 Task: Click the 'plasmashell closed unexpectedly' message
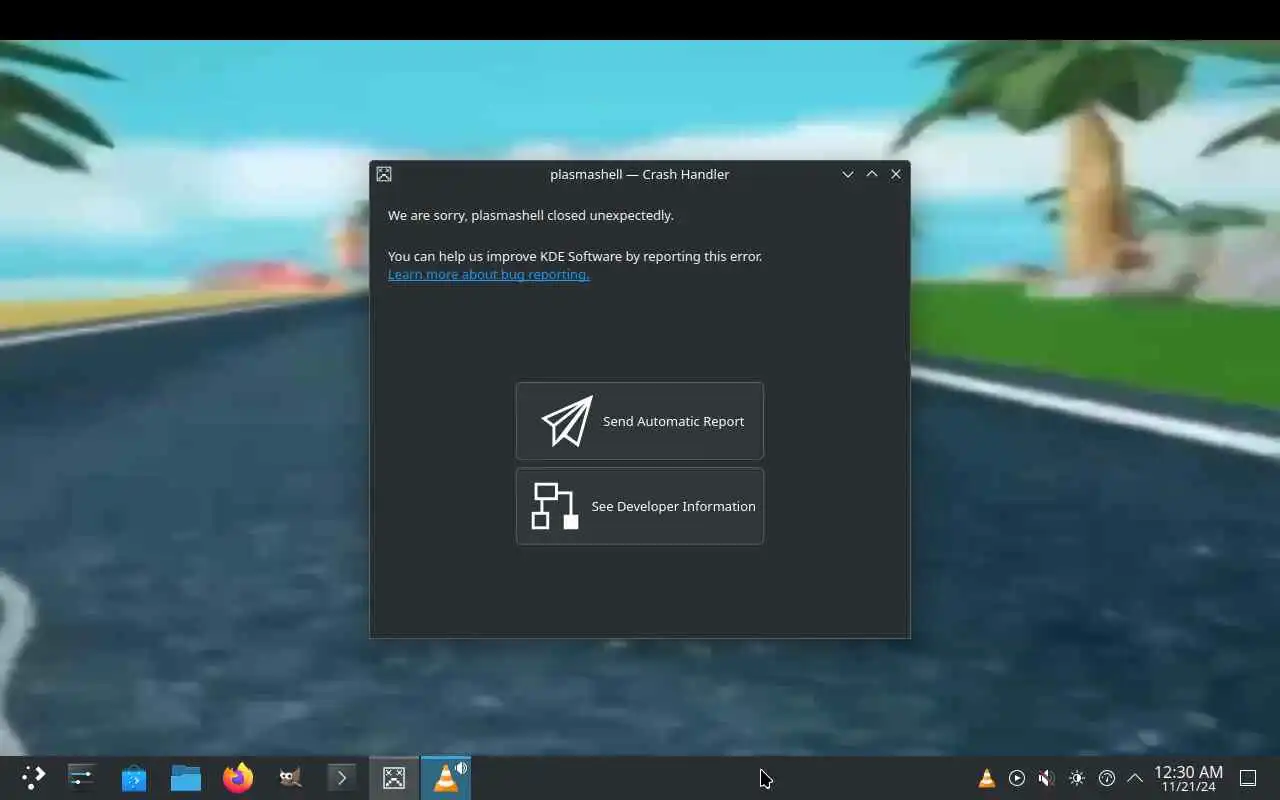(x=531, y=215)
